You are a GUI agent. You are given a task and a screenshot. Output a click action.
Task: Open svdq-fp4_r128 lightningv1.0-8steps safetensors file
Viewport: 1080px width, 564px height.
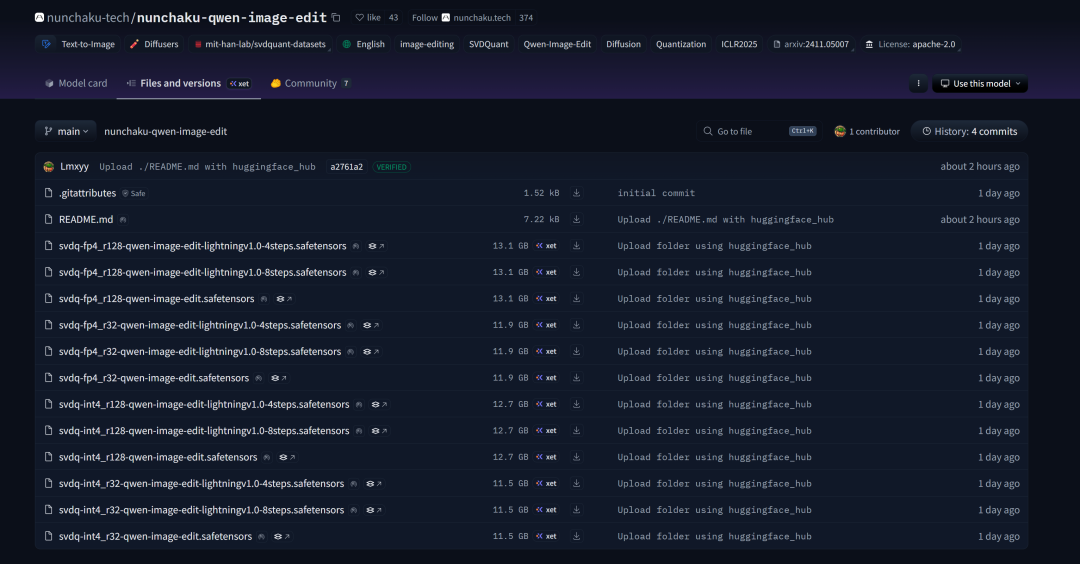tap(202, 272)
